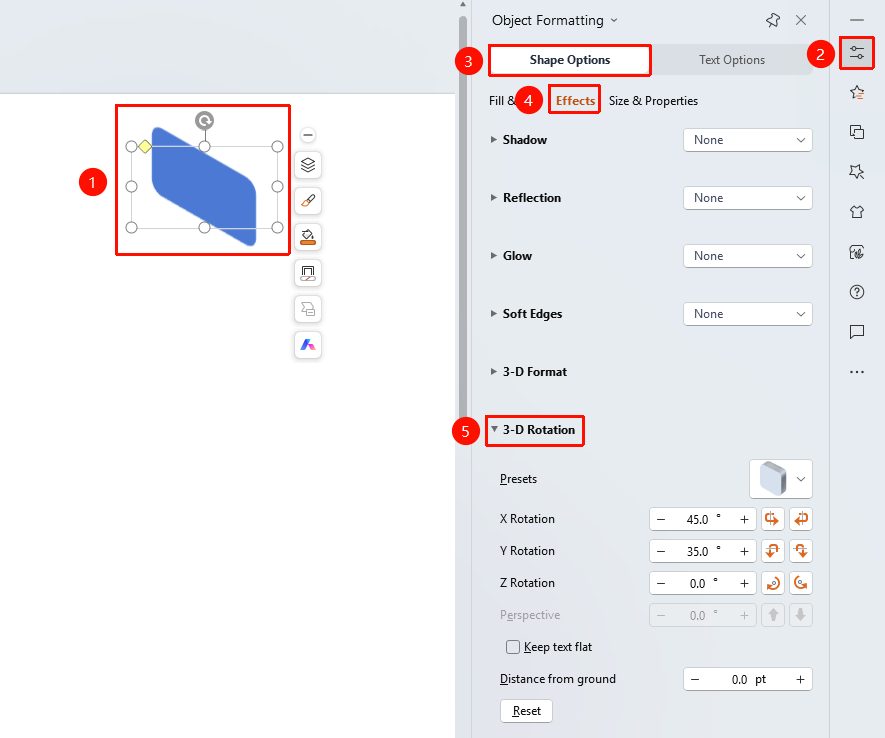Select the Size & Properties sub-tab
This screenshot has width=885, height=738.
(653, 100)
